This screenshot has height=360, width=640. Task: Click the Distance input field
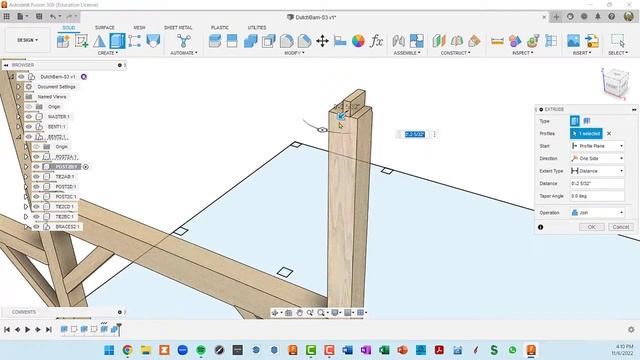(x=597, y=184)
